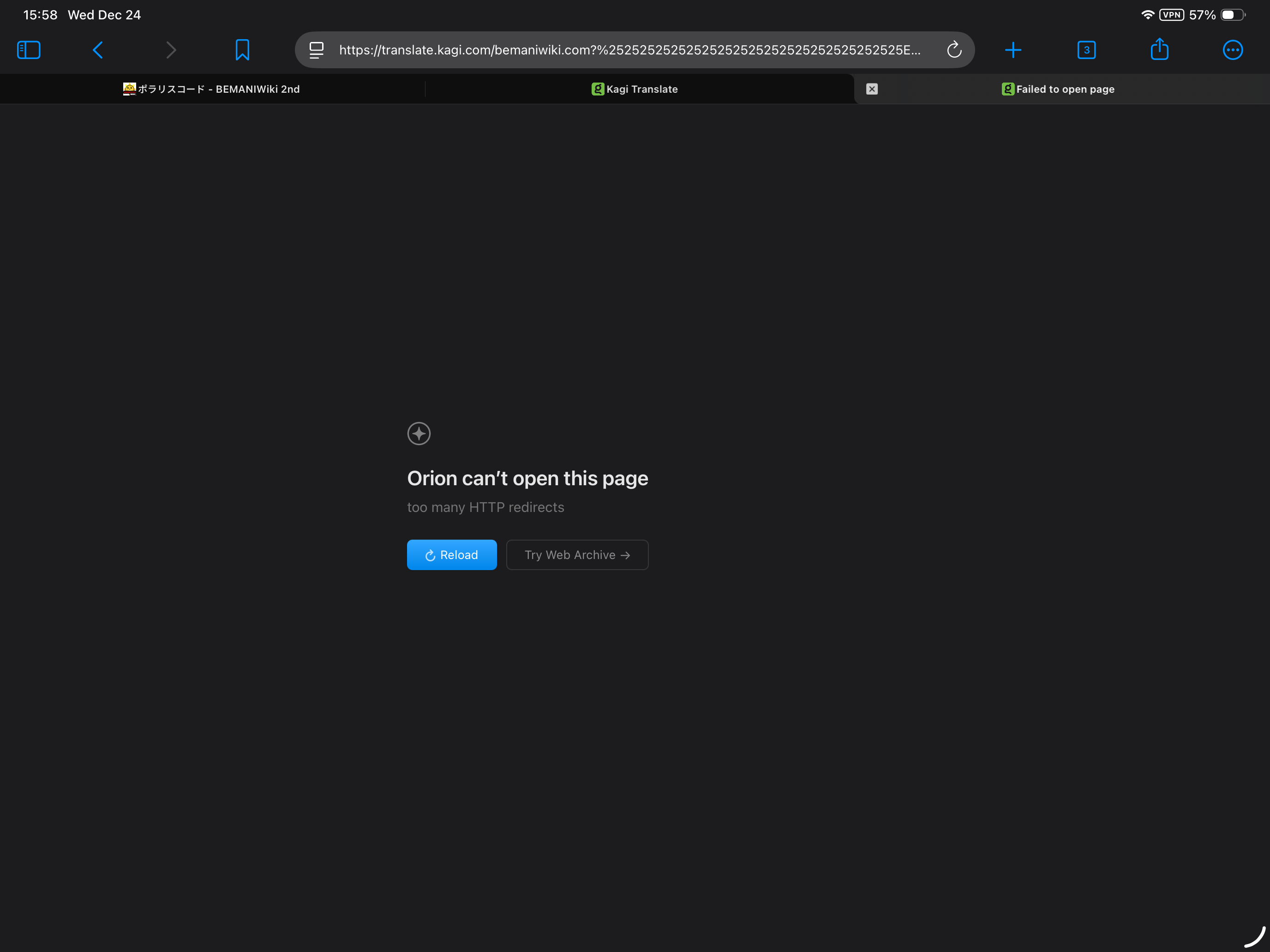This screenshot has height=952, width=1270.
Task: Tap the share icon
Action: (1159, 50)
